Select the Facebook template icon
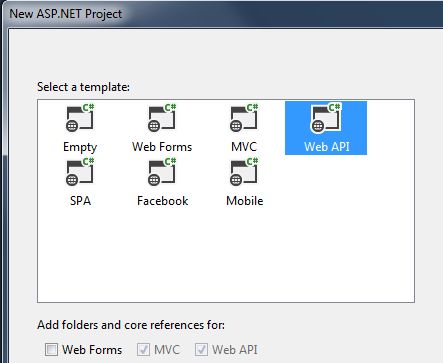This screenshot has height=363, width=443. [162, 172]
